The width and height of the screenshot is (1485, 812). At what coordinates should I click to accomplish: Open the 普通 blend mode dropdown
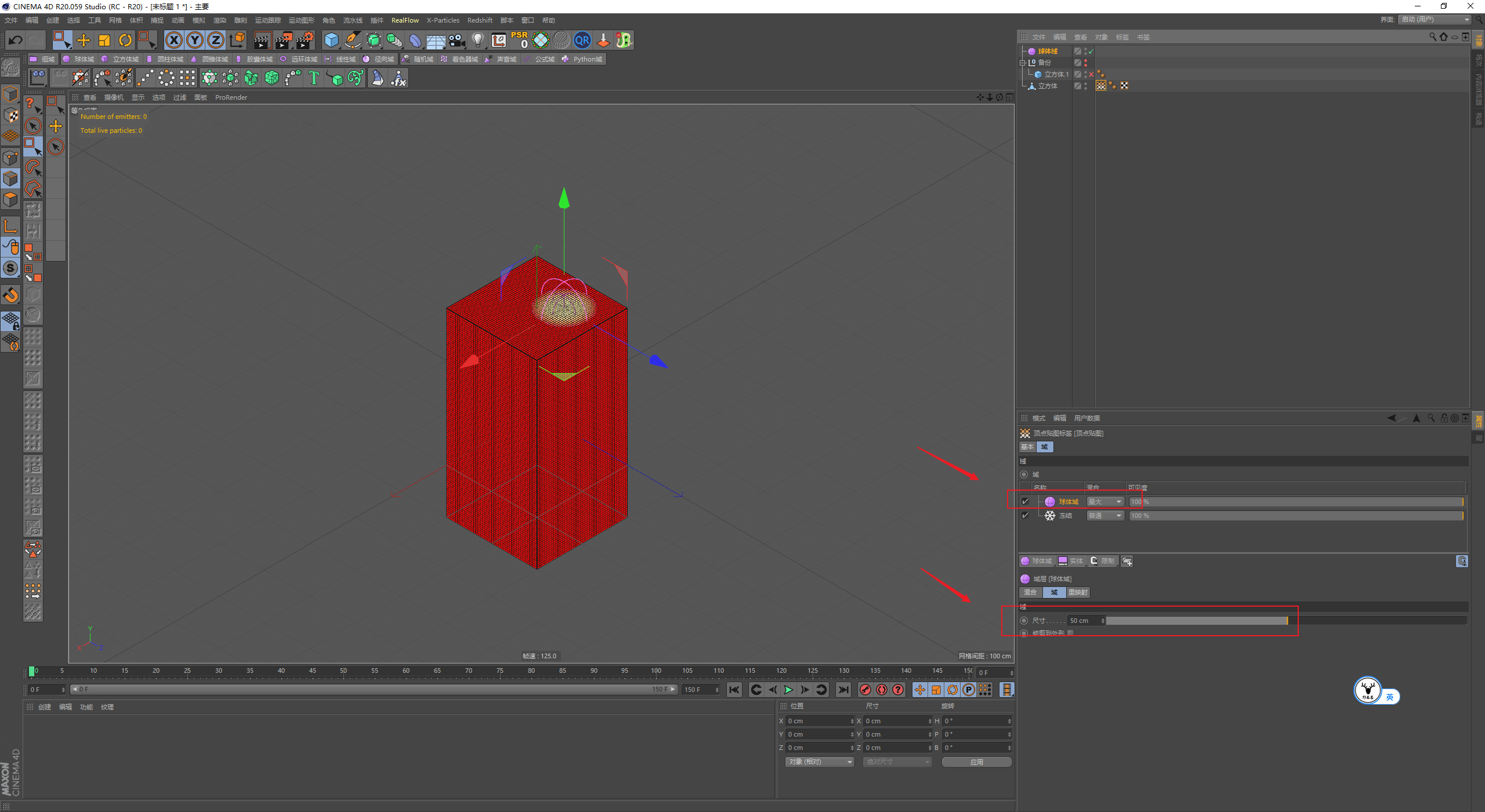(1105, 516)
